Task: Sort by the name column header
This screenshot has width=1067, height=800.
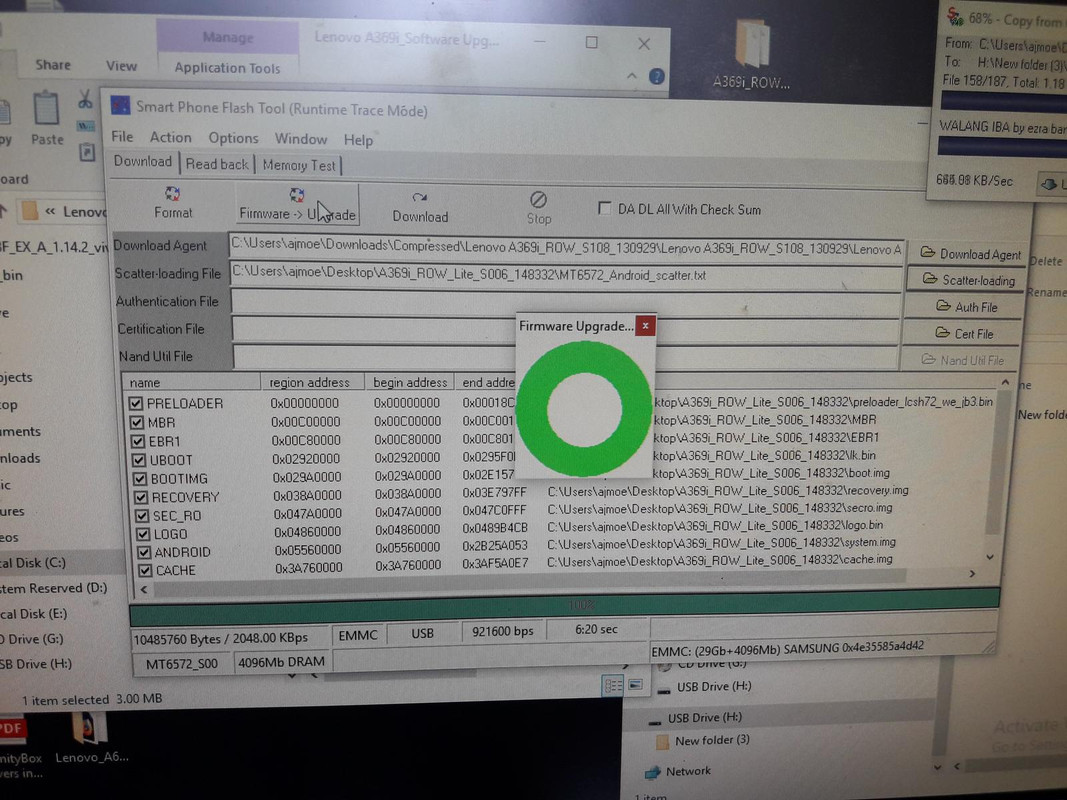Action: (191, 382)
